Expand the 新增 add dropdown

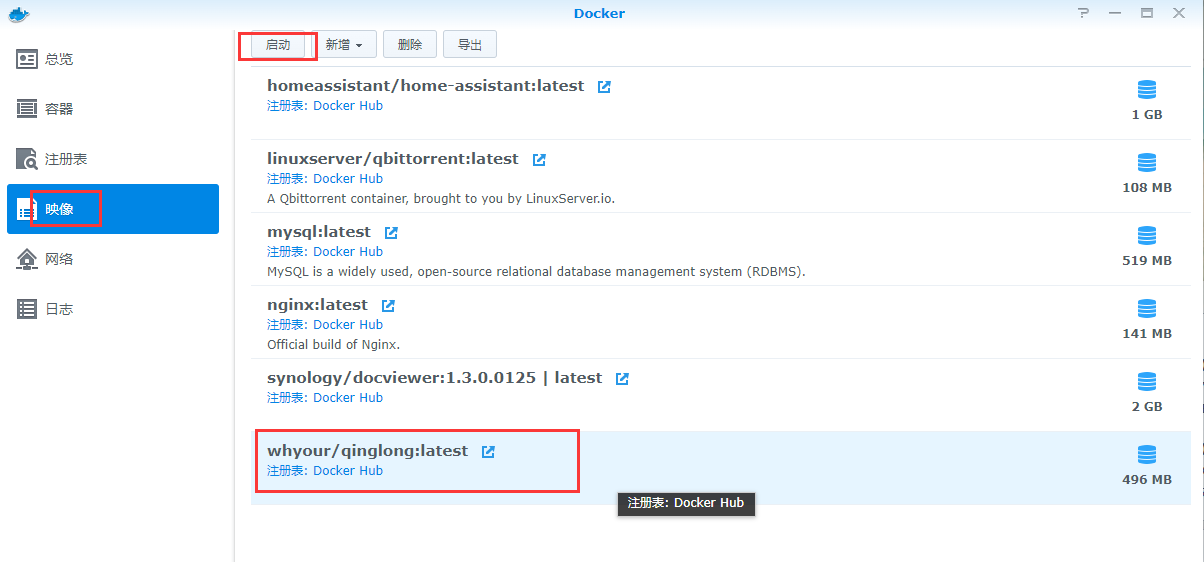[344, 45]
